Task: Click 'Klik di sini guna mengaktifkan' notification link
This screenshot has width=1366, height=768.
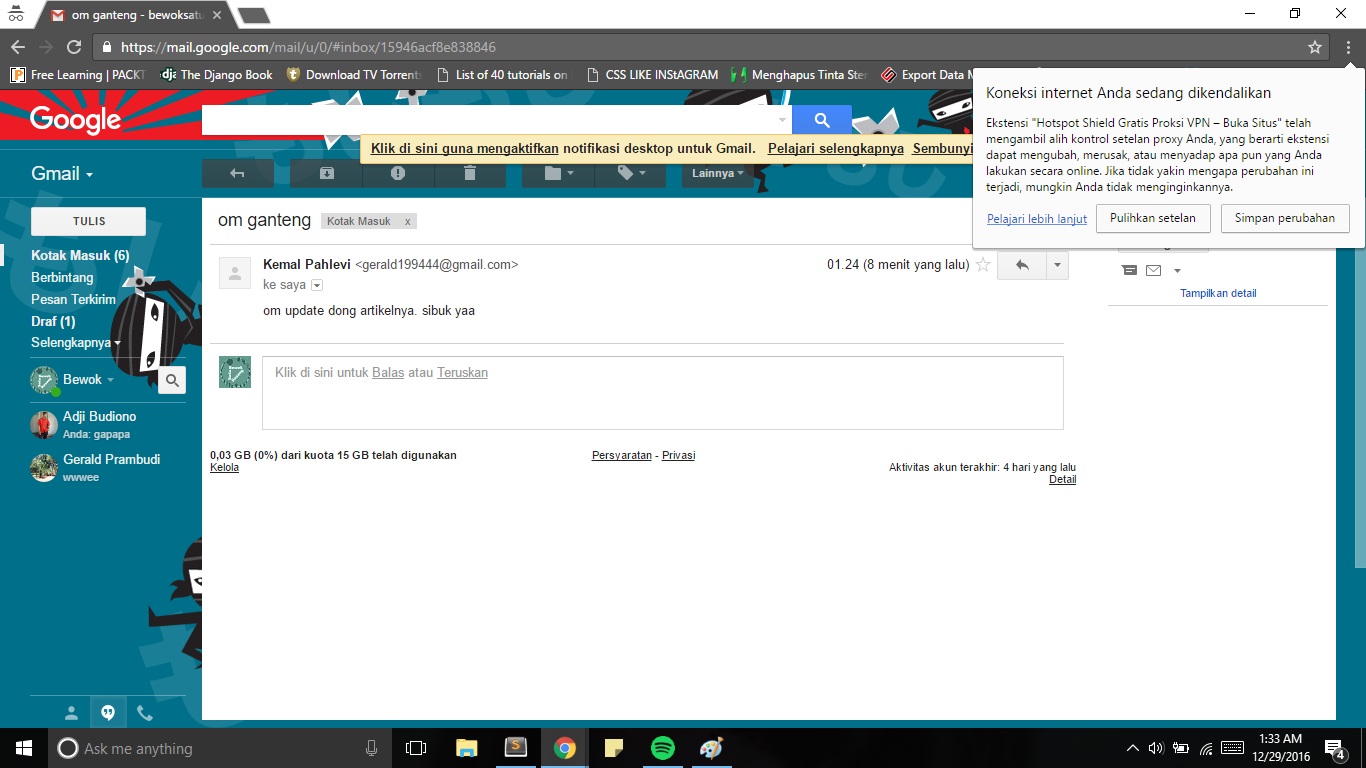Action: pos(465,148)
